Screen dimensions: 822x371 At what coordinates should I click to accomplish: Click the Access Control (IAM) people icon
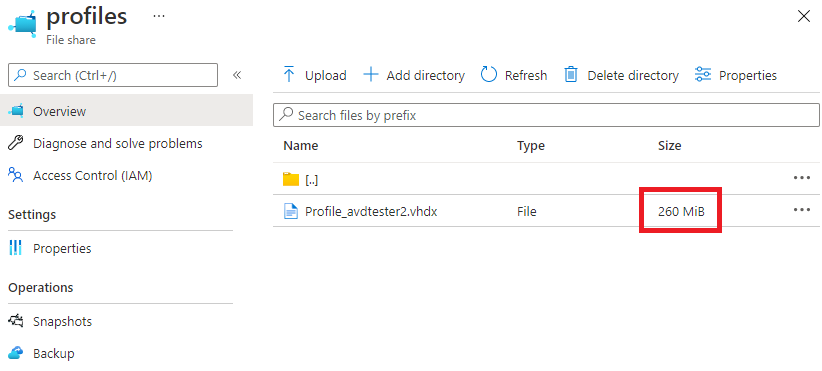16,176
